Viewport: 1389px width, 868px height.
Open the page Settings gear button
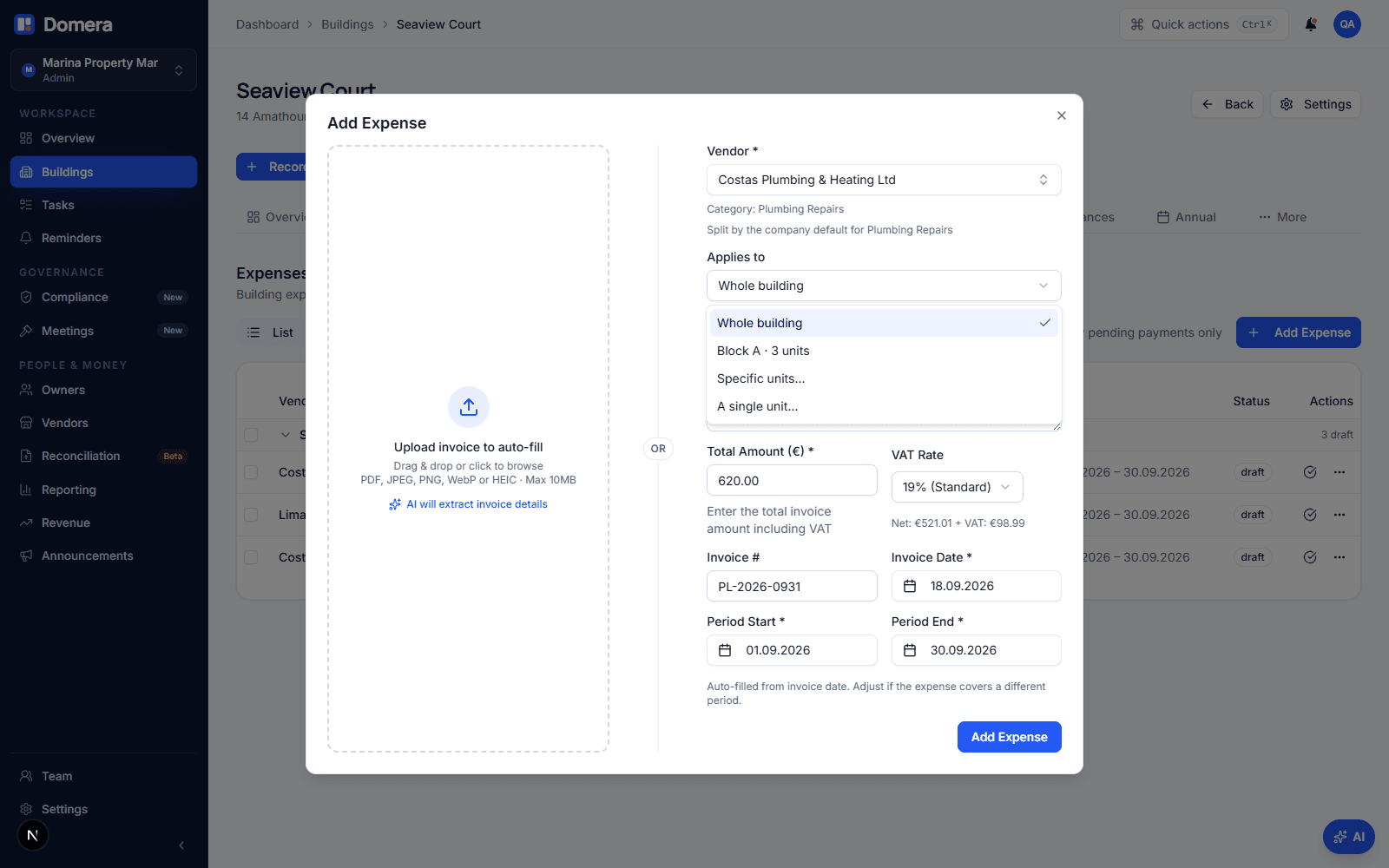coord(1315,104)
